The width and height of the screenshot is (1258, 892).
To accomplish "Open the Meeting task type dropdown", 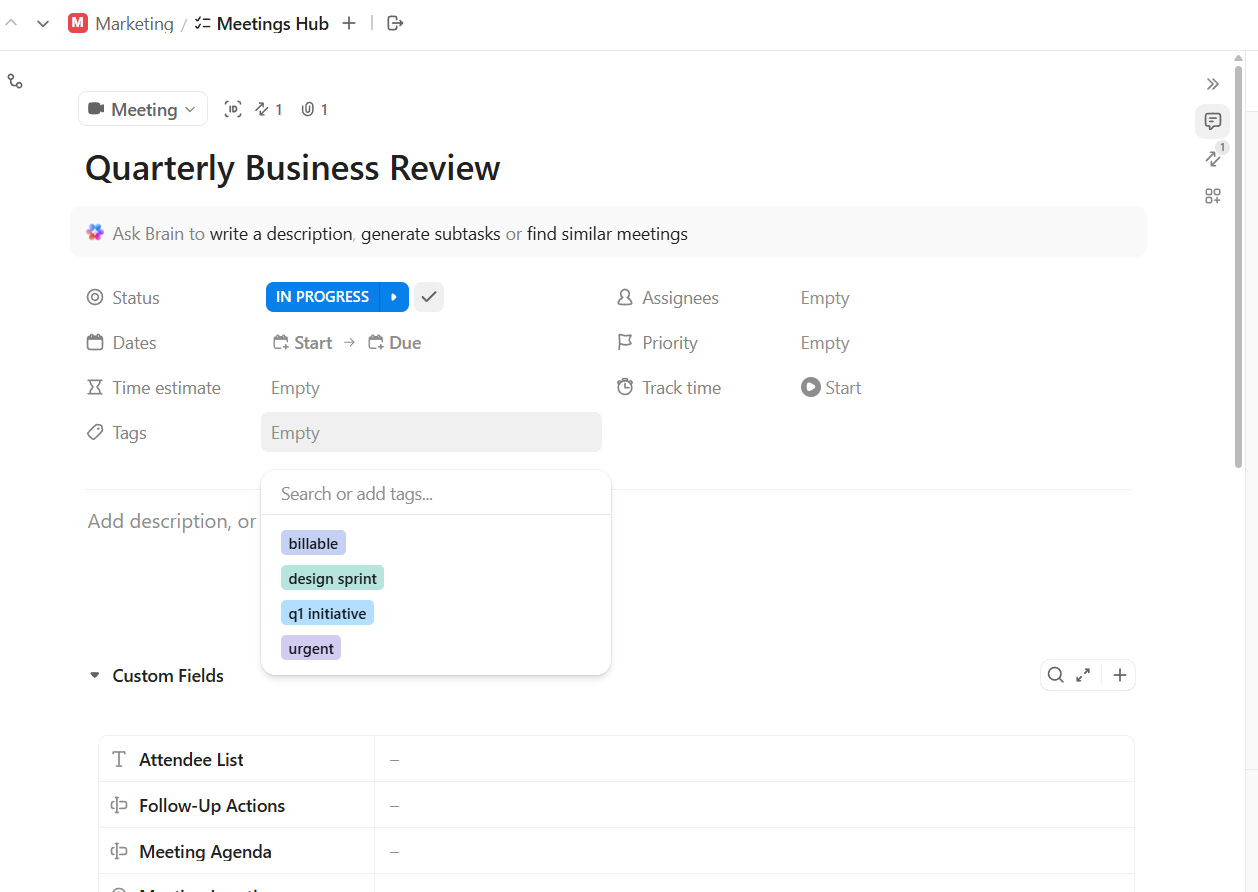I will [x=142, y=109].
